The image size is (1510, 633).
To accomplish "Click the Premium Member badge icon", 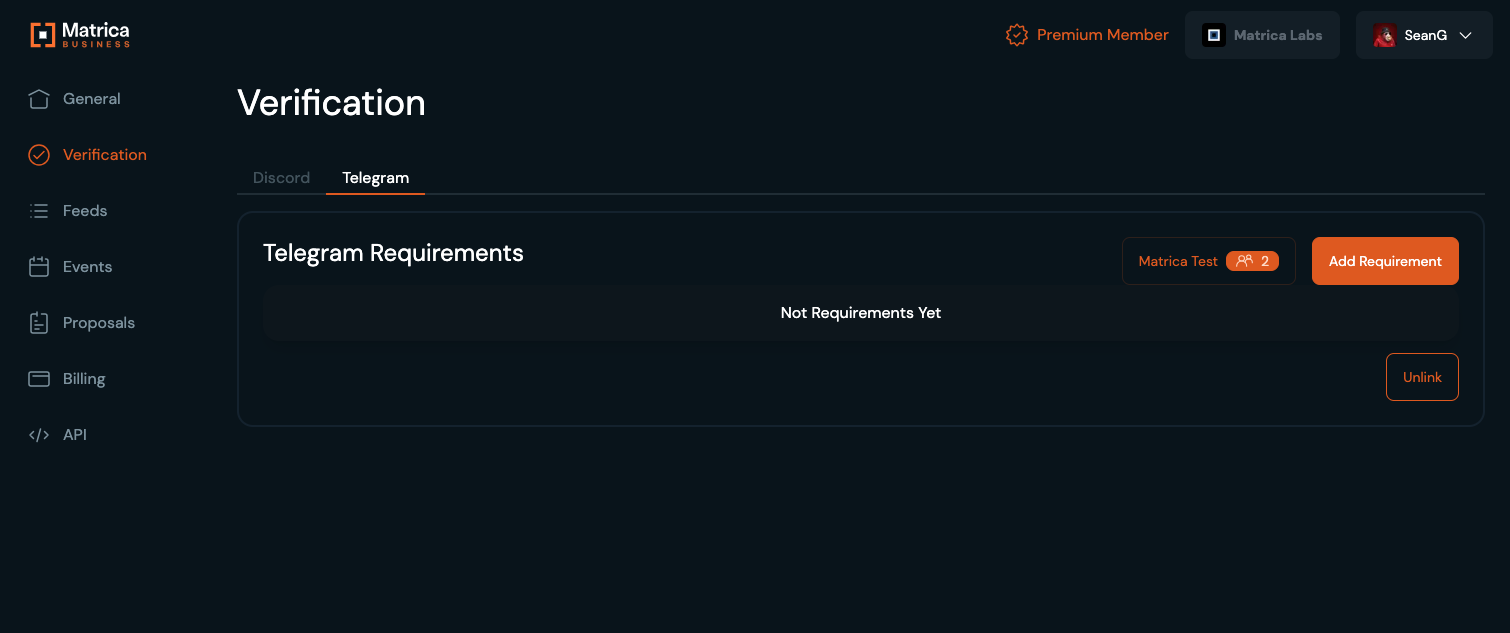I will tap(1016, 35).
